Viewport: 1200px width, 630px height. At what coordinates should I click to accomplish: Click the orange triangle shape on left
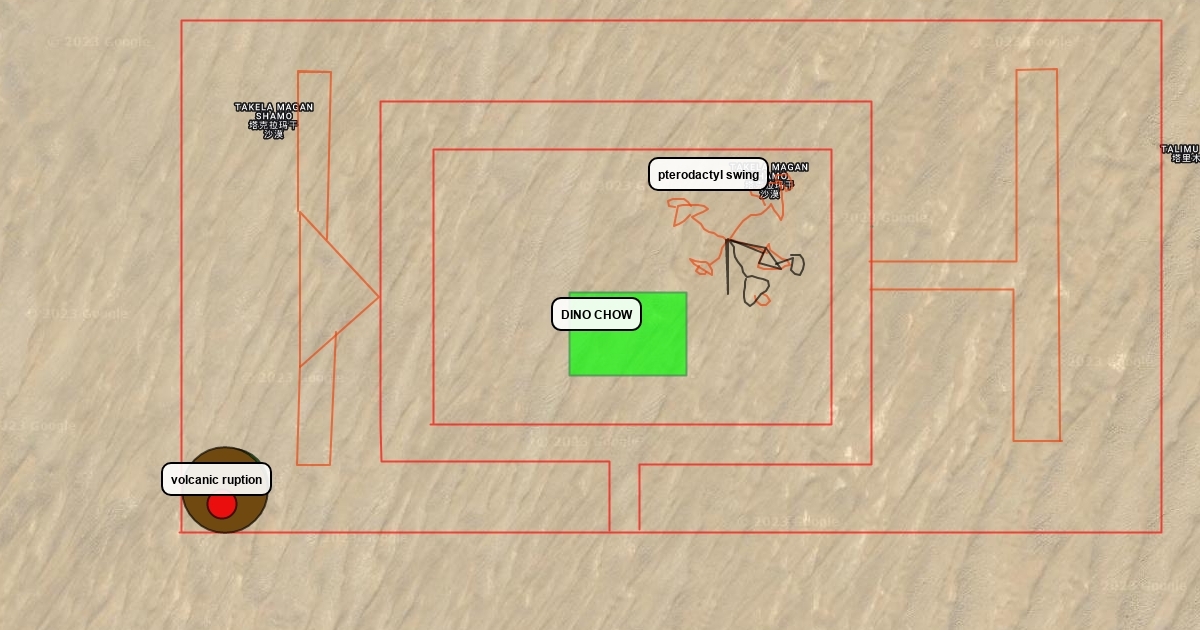click(x=330, y=293)
